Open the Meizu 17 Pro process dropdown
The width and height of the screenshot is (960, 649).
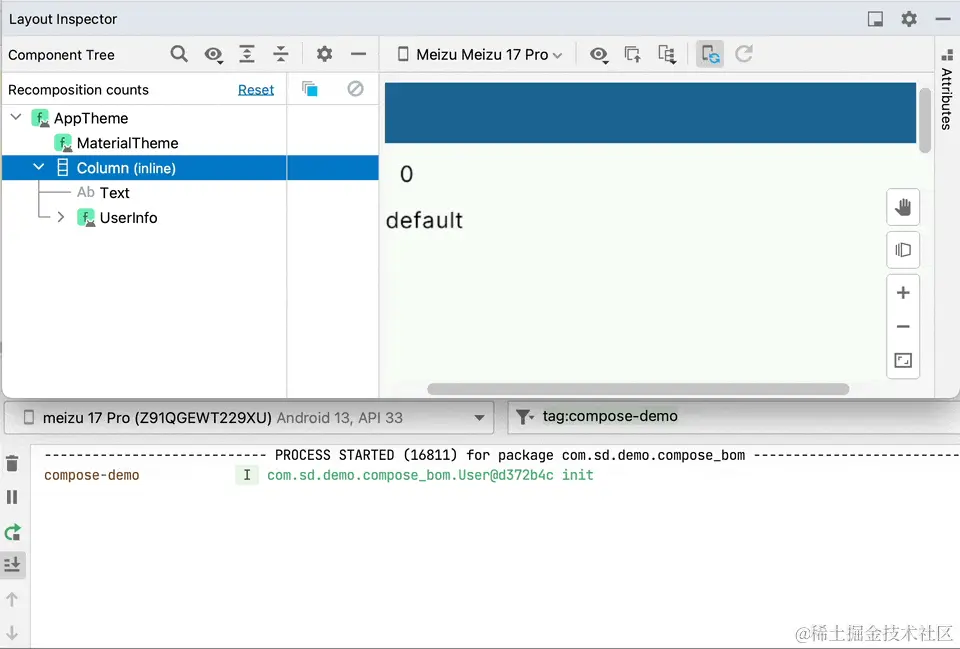[x=479, y=54]
